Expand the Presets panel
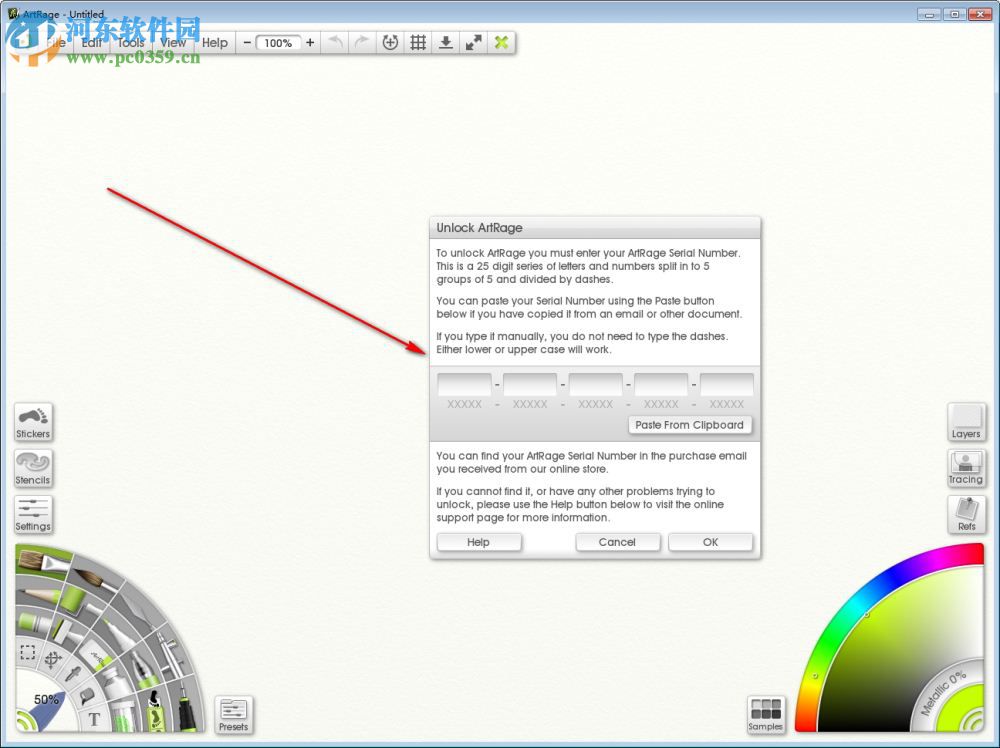The width and height of the screenshot is (1000, 748). pyautogui.click(x=233, y=714)
